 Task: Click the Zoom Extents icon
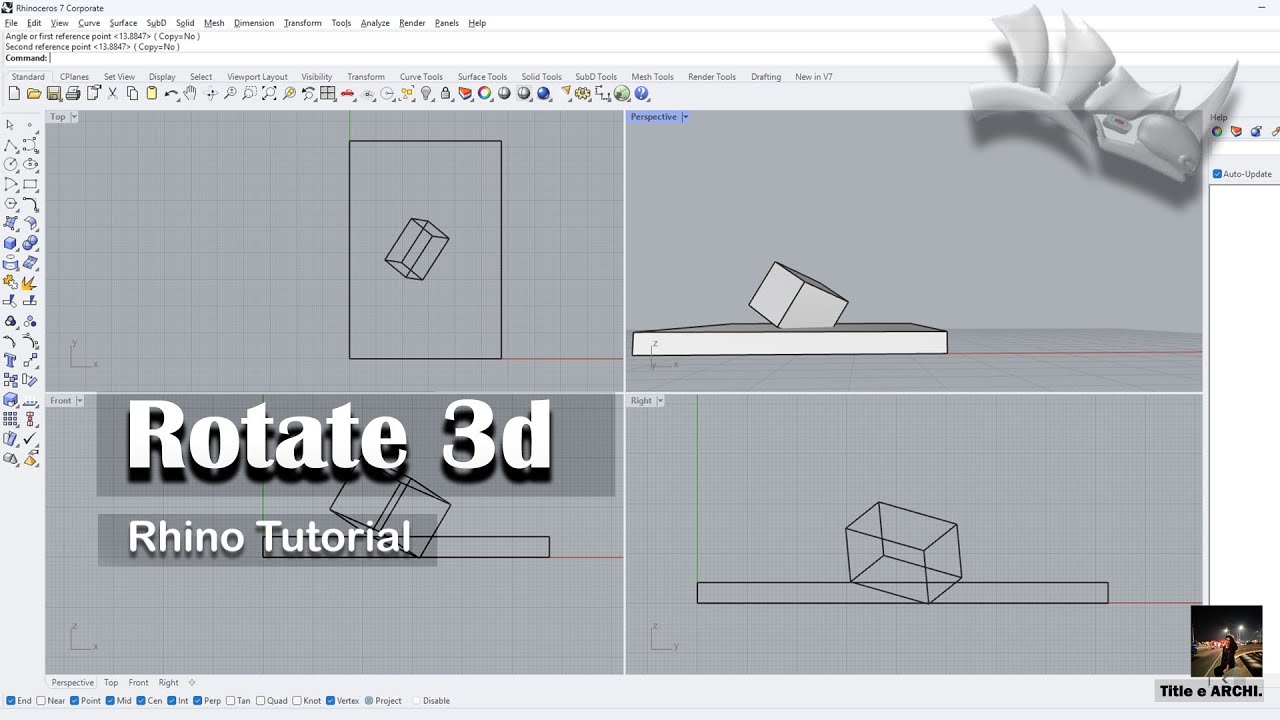click(269, 93)
